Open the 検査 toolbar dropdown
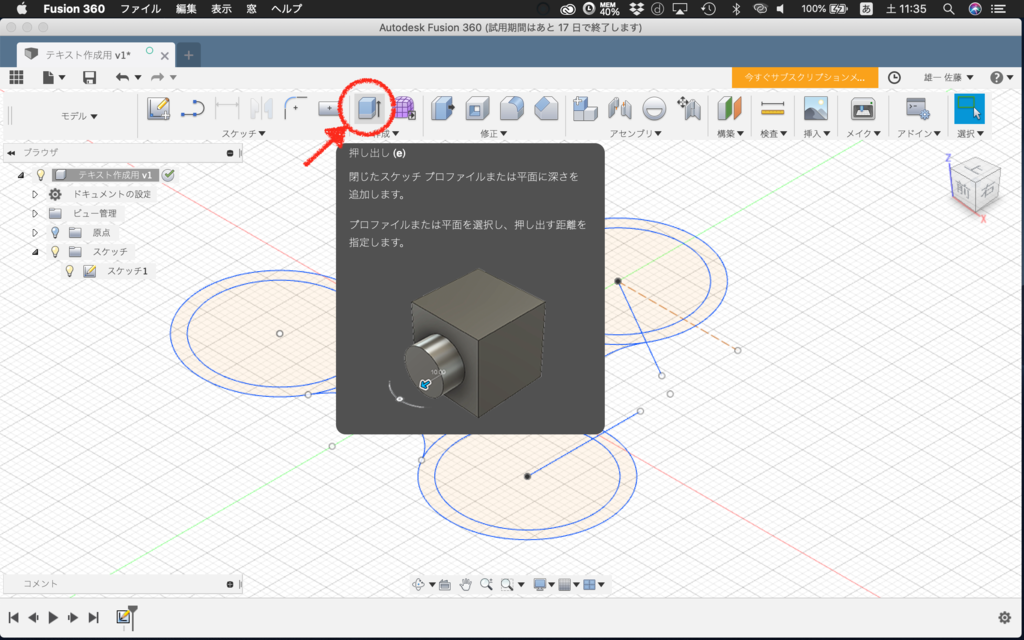This screenshot has width=1024, height=640. click(773, 133)
